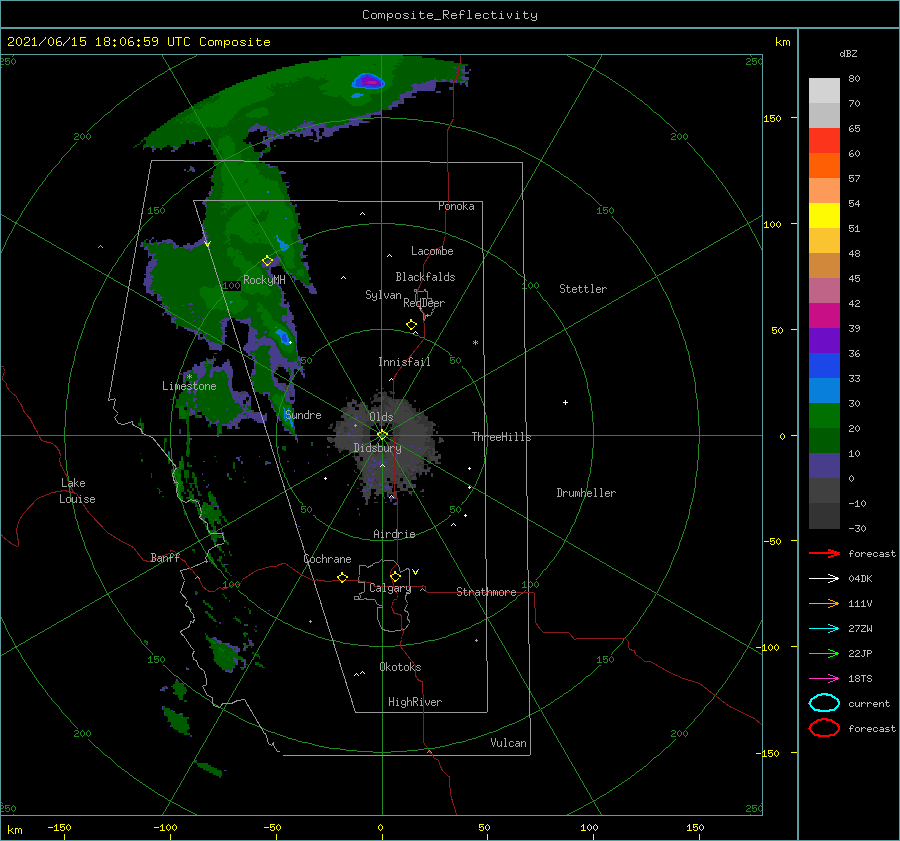The image size is (900, 841).
Task: Click the blue 33–36 dBZ swatch
Action: click(824, 365)
